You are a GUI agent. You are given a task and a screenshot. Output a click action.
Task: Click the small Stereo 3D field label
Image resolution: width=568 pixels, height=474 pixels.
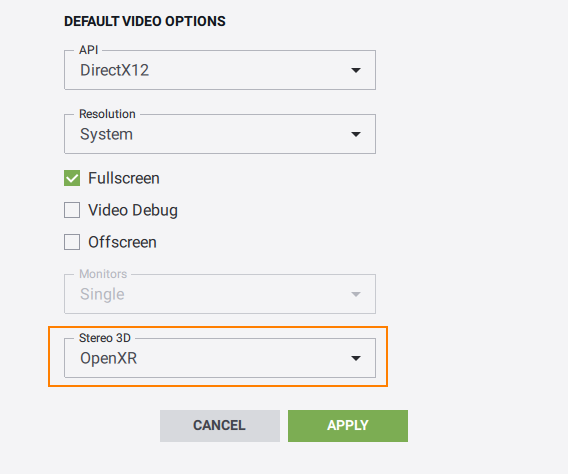105,338
